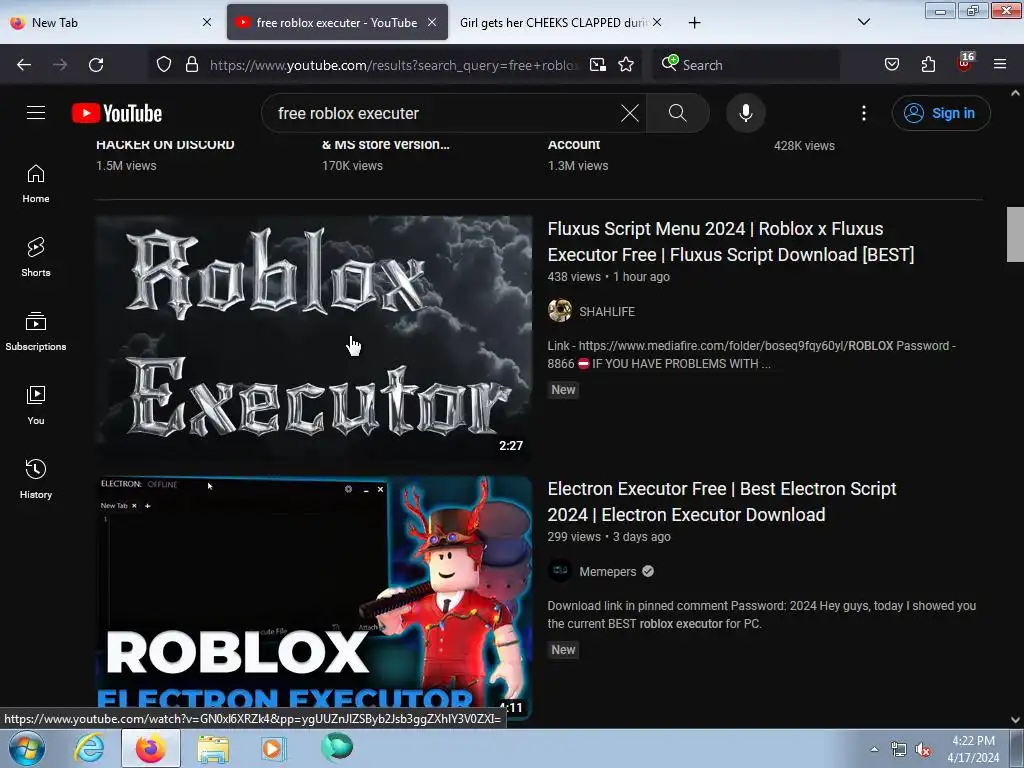Click the page vertical scrollbar thumb
Screen dimensions: 1024x768
tap(1015, 234)
